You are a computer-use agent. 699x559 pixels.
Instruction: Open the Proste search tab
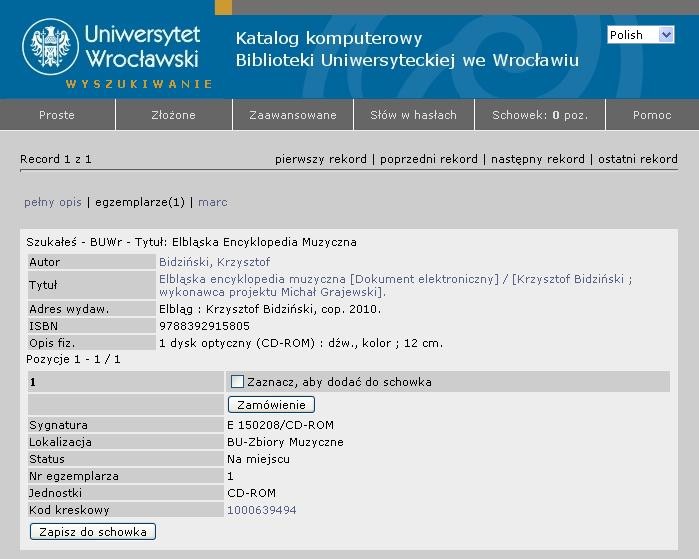pyautogui.click(x=57, y=115)
